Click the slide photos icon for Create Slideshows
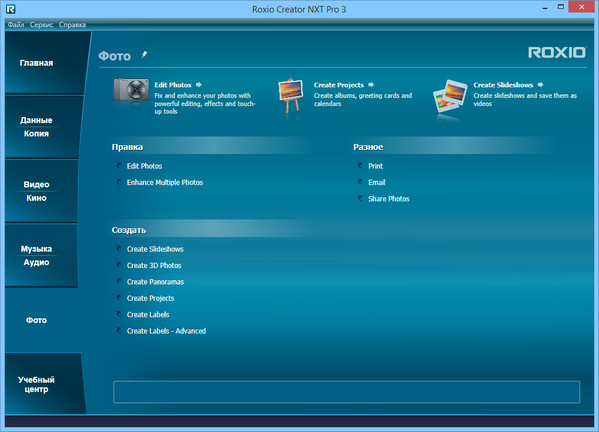The image size is (599, 432). (x=450, y=95)
